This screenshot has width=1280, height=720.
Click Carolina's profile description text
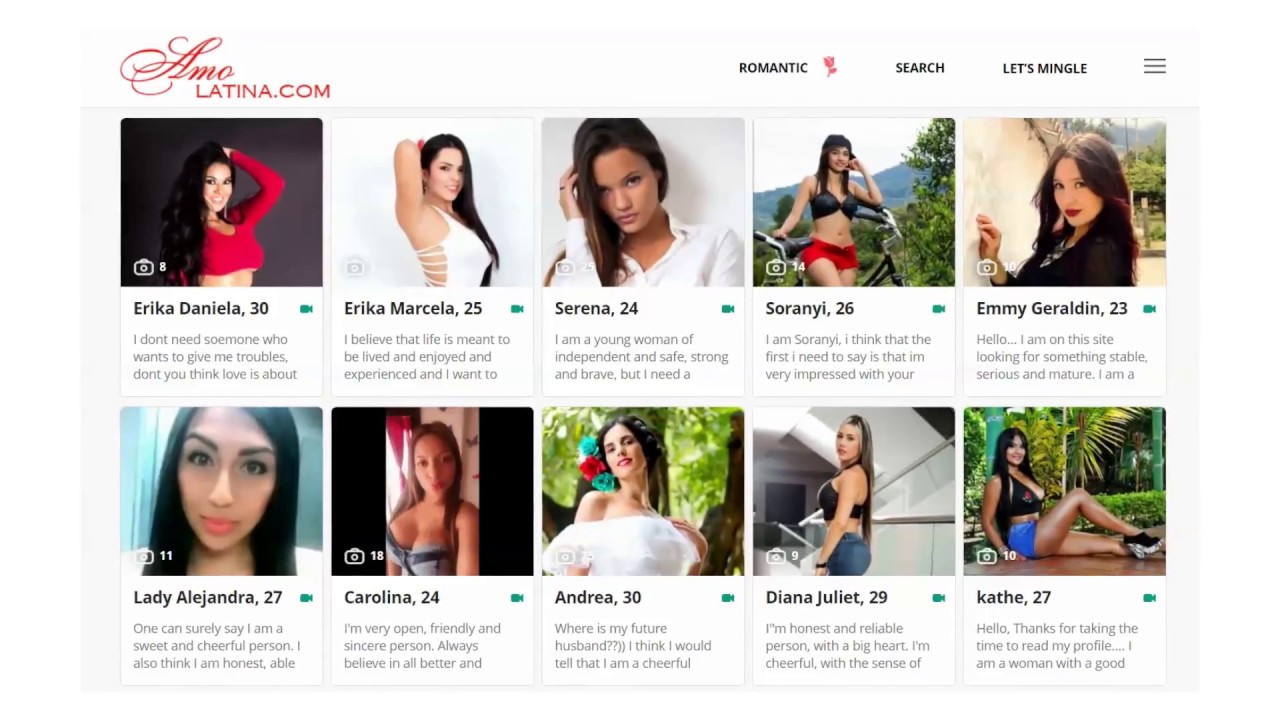(423, 646)
